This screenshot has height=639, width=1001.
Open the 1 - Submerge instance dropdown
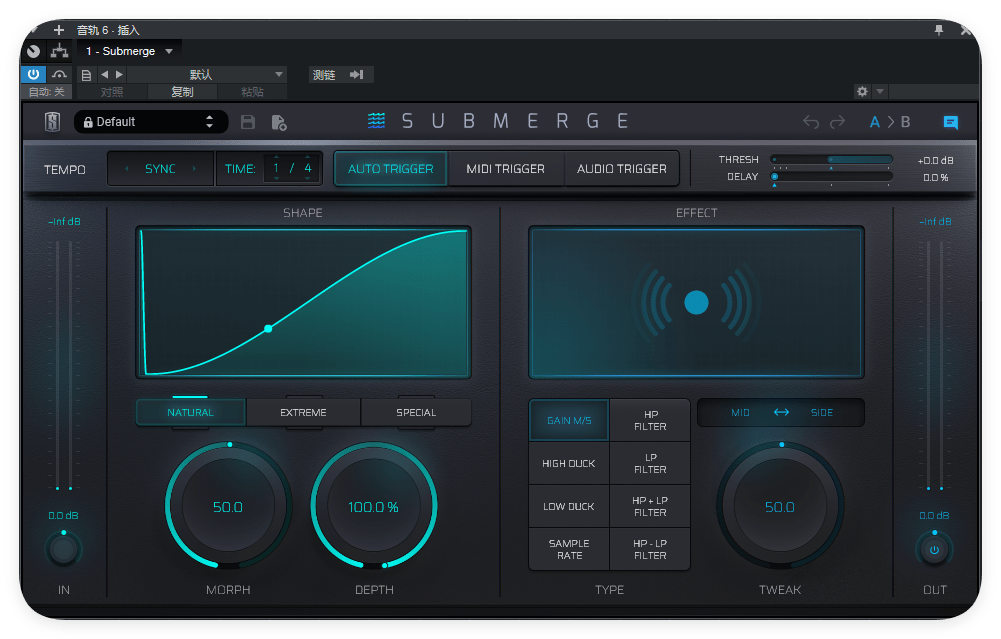coord(130,51)
